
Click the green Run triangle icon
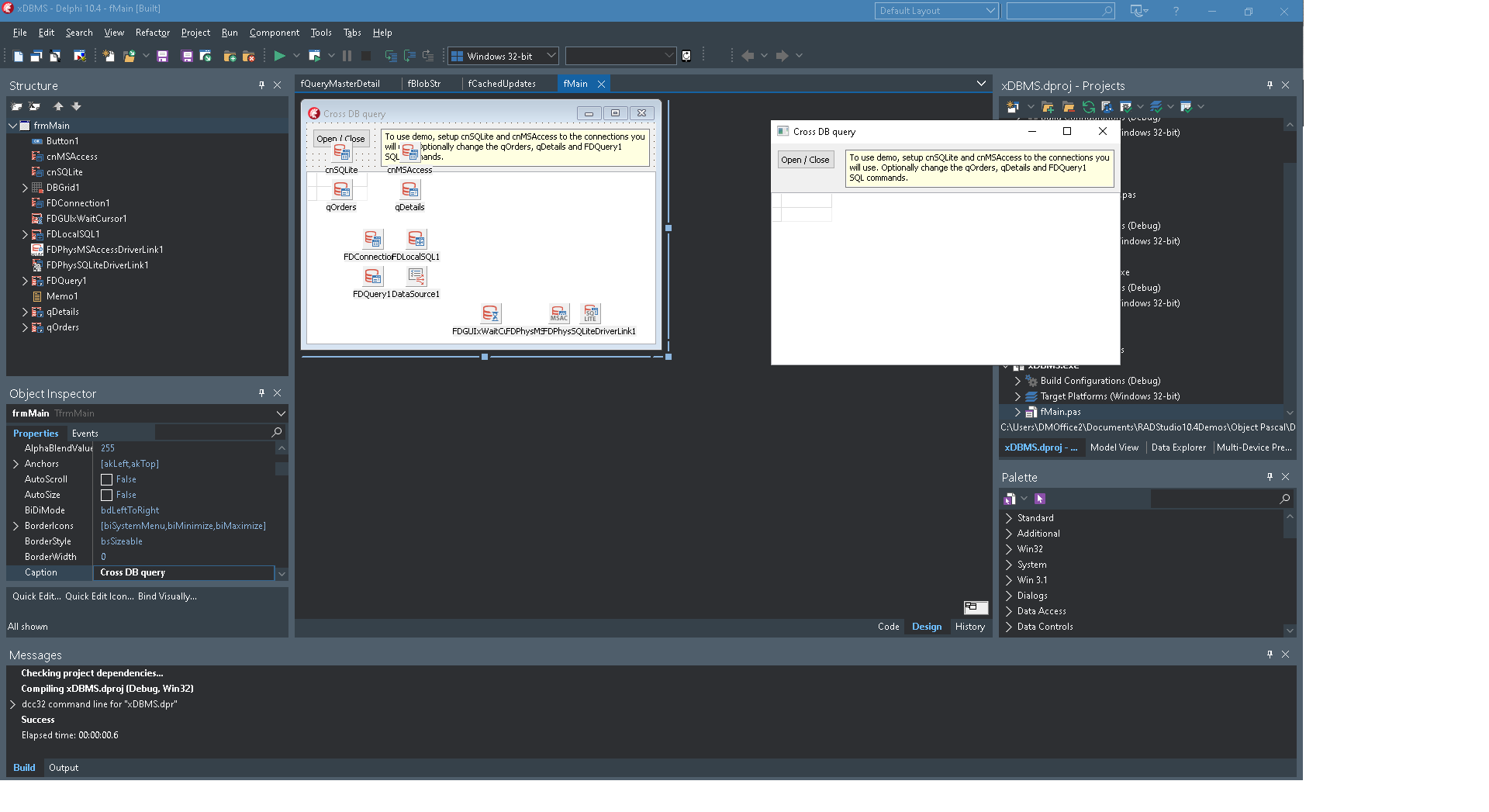279,56
